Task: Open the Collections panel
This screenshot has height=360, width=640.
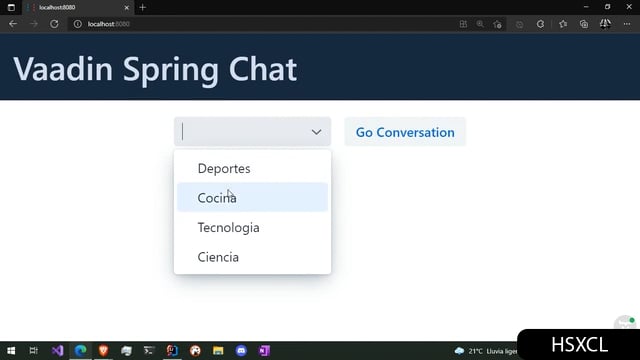Action: click(x=584, y=24)
